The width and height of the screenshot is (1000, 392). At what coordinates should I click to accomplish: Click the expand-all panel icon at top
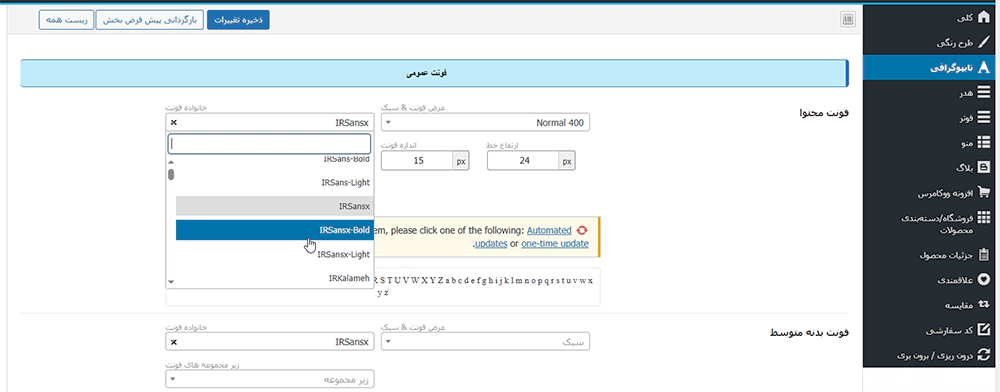click(848, 20)
